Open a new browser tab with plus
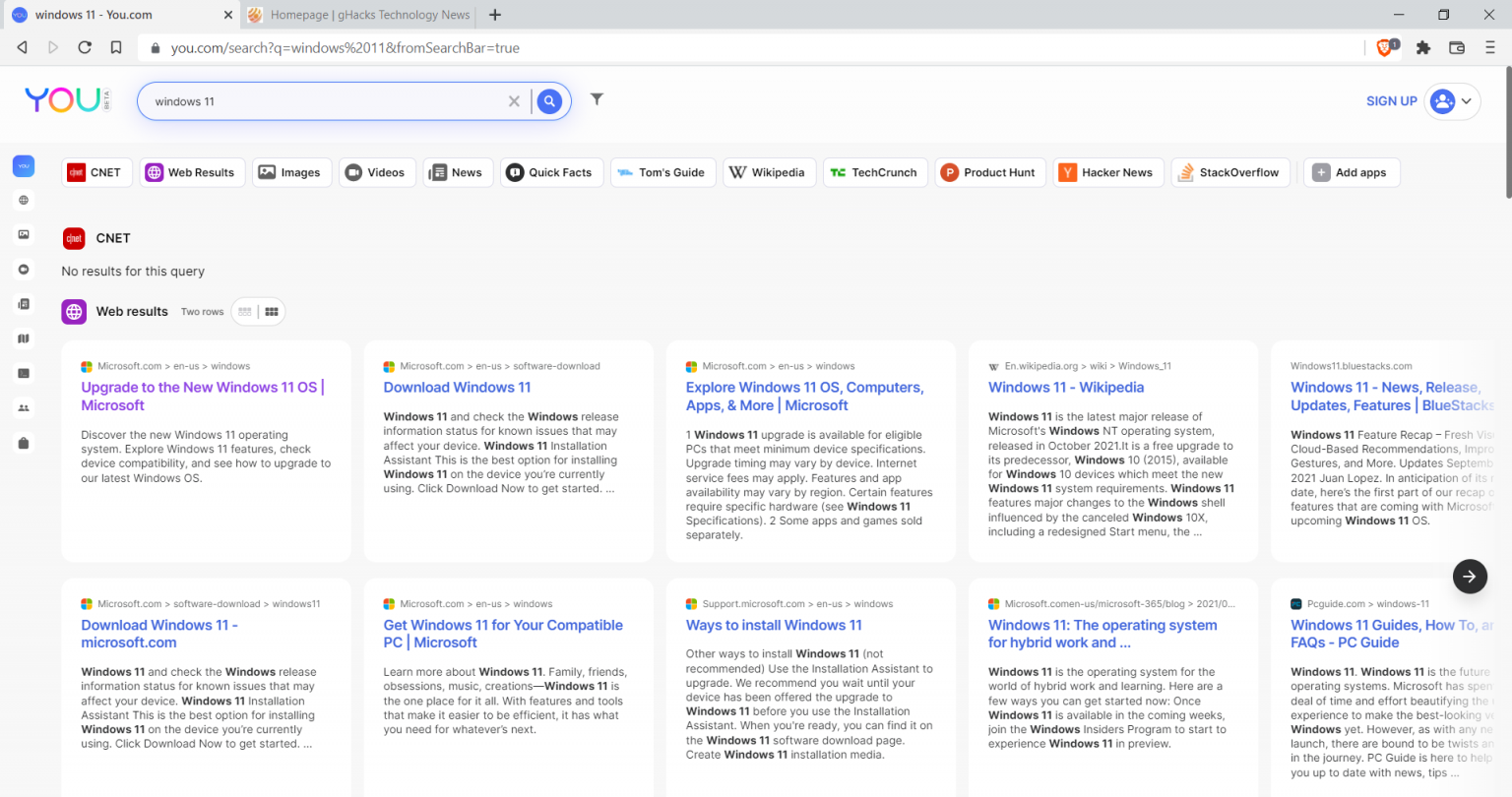The width and height of the screenshot is (1512, 797). coord(495,15)
